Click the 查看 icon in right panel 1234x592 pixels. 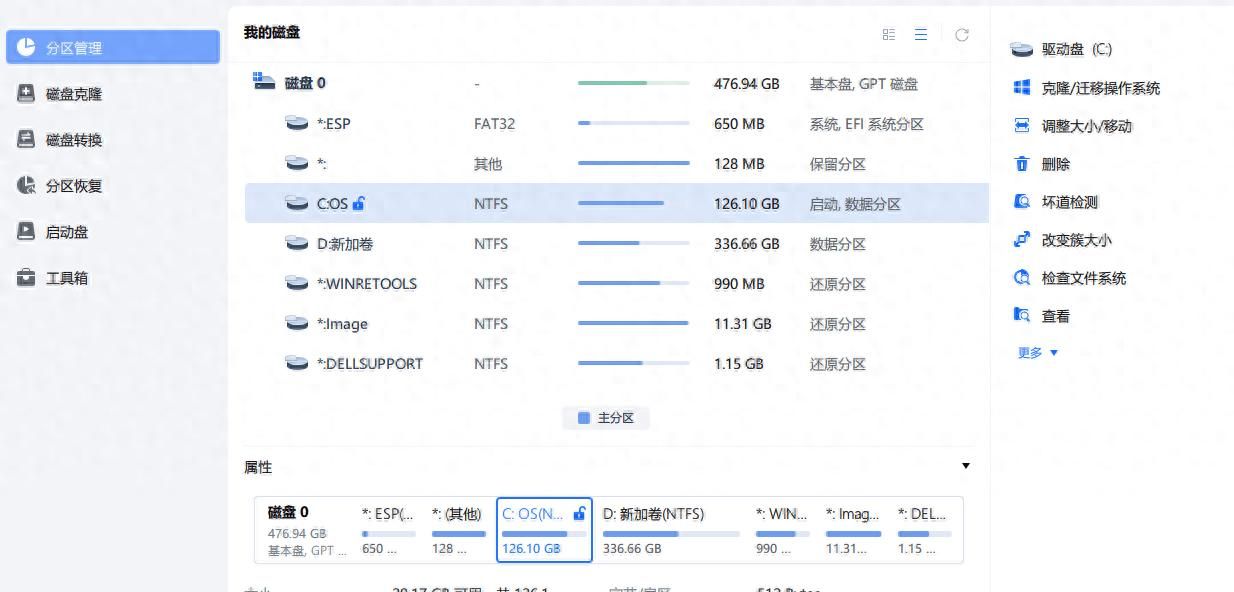pos(1021,316)
